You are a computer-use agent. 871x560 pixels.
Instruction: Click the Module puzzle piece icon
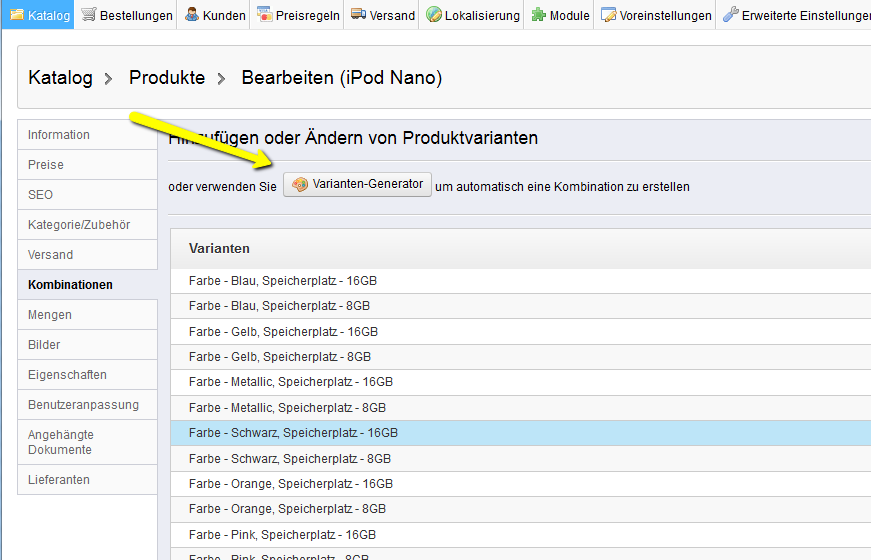pyautogui.click(x=538, y=14)
